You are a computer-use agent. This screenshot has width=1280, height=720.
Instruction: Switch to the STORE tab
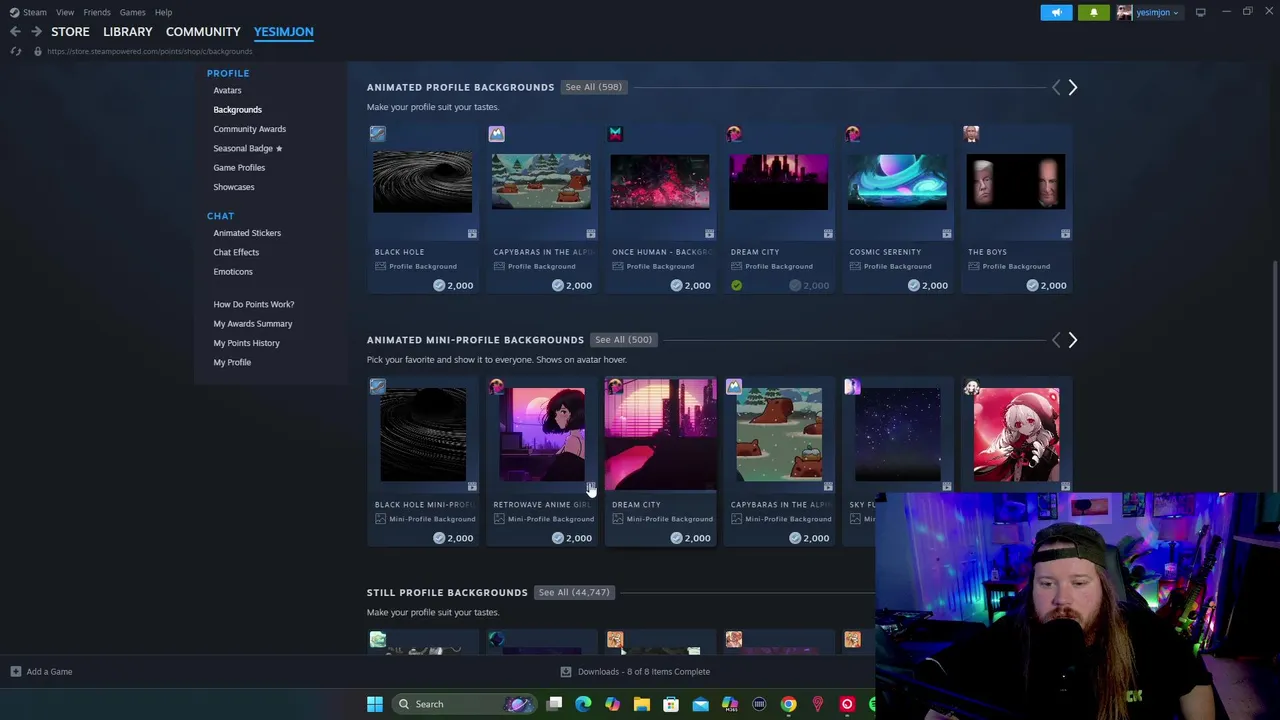70,32
